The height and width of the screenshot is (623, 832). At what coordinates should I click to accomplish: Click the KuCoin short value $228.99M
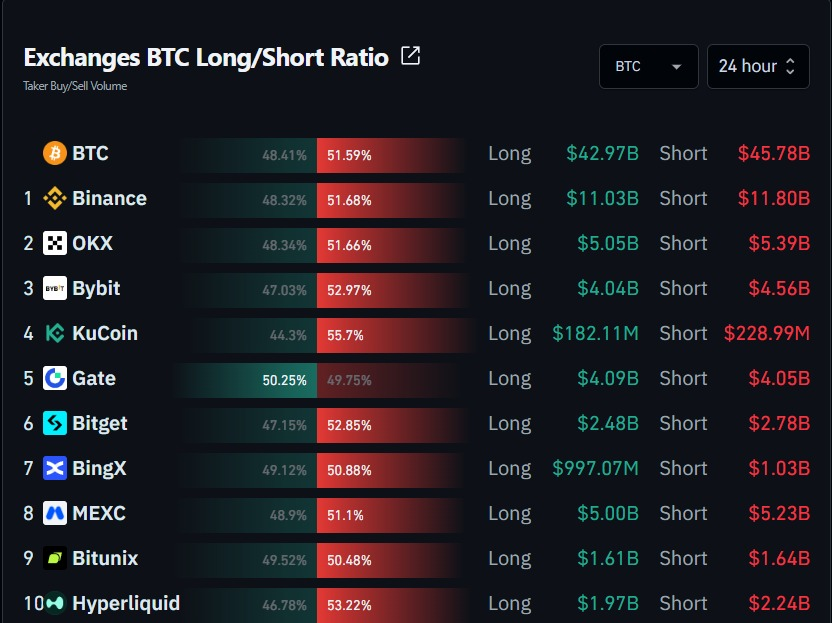(x=767, y=333)
